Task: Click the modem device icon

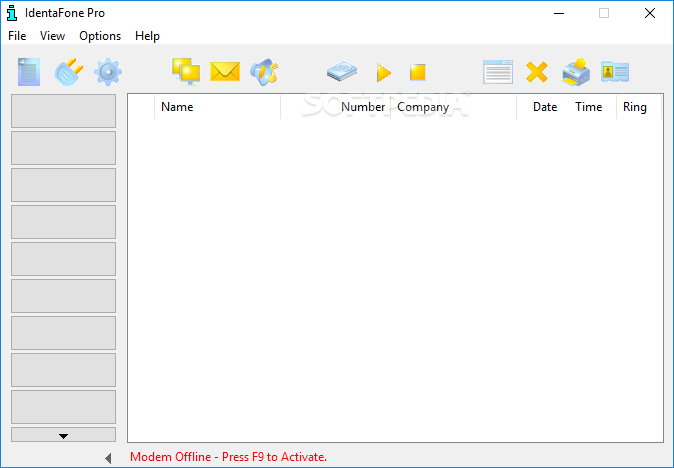Action: pyautogui.click(x=342, y=71)
